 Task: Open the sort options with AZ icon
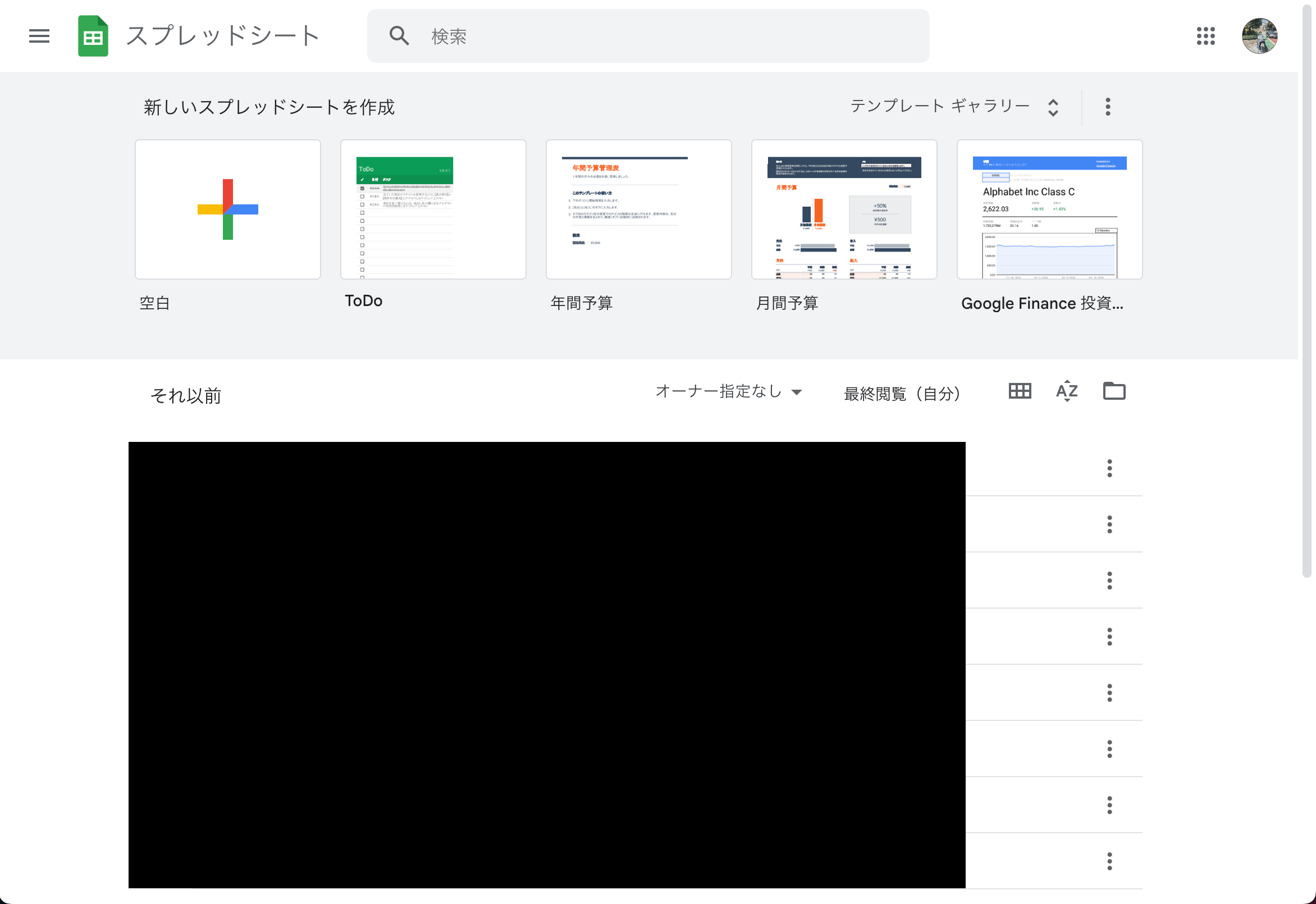point(1066,391)
